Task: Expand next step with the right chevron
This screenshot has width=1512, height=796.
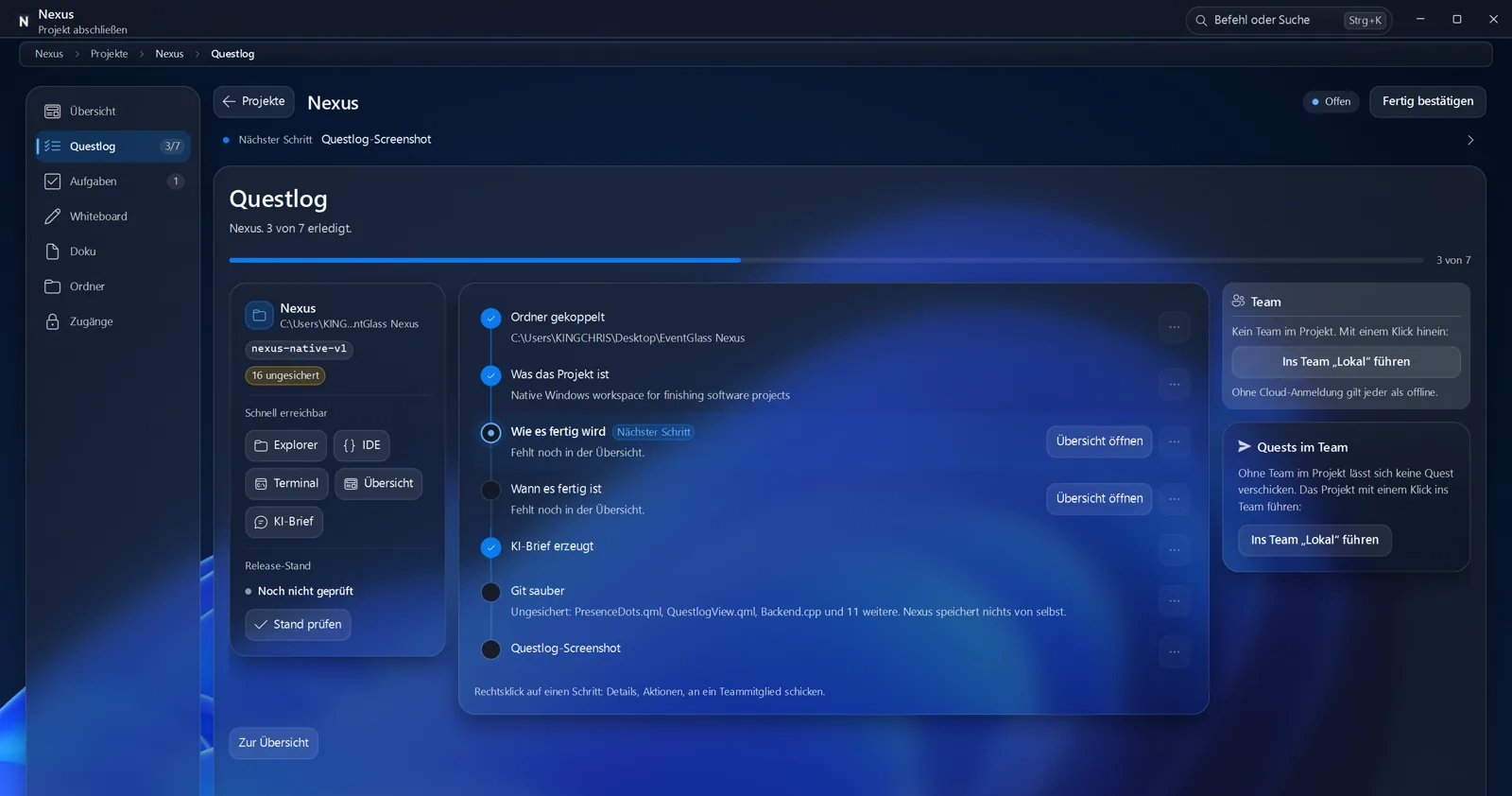Action: pos(1470,140)
